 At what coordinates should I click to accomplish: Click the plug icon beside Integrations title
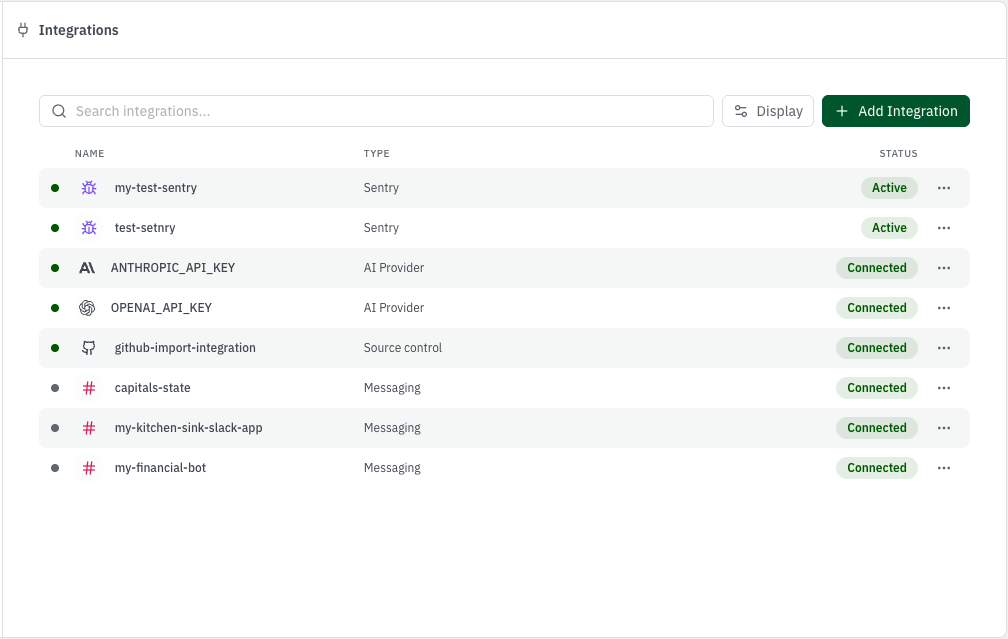click(23, 30)
